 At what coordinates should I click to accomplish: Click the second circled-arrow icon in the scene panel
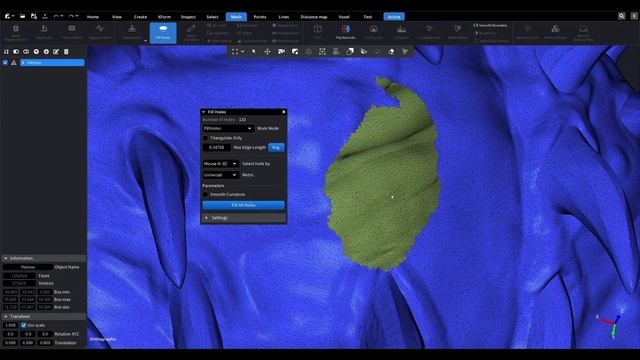[x=46, y=51]
